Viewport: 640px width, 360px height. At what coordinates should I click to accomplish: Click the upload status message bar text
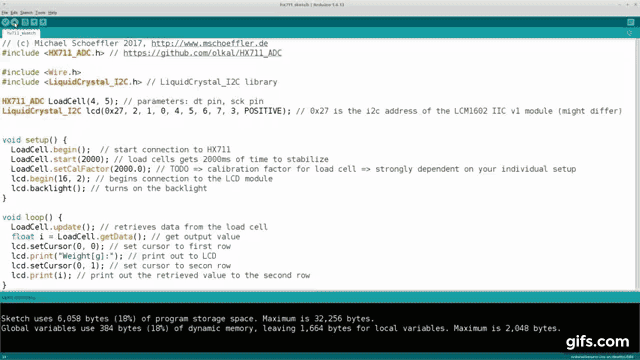pyautogui.click(x=19, y=298)
